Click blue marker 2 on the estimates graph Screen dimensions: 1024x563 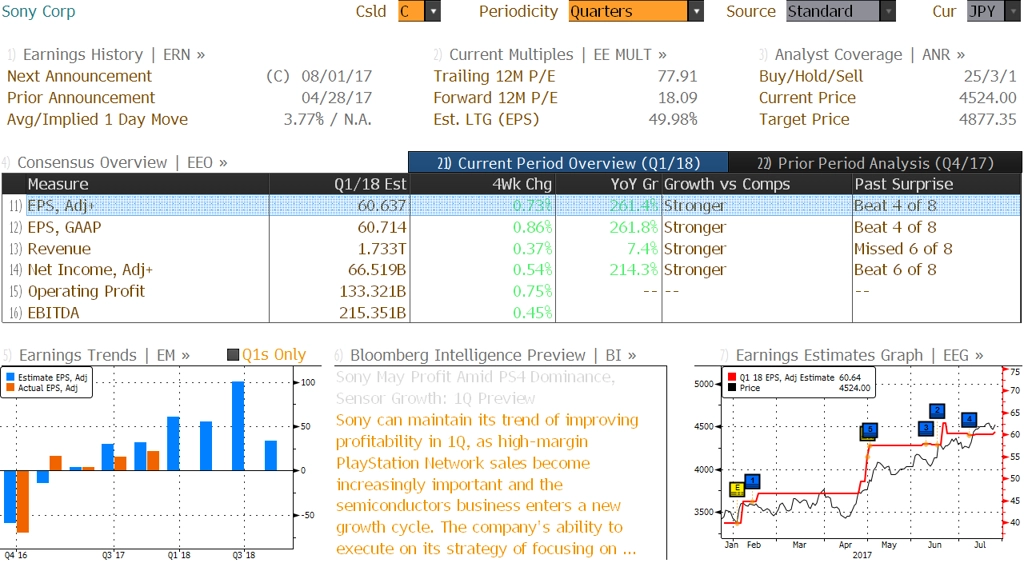(937, 411)
